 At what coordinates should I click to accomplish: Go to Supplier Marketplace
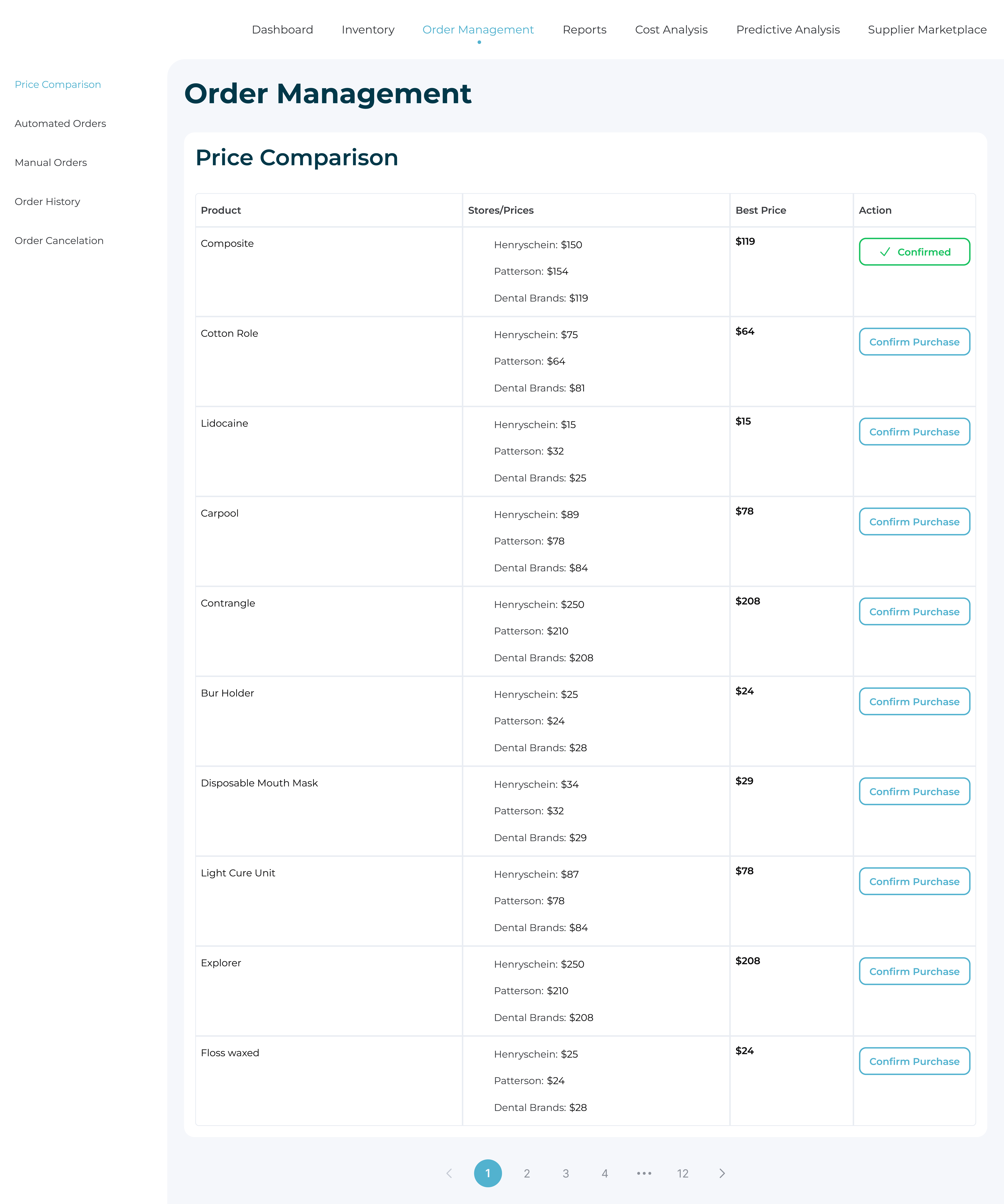tap(927, 30)
